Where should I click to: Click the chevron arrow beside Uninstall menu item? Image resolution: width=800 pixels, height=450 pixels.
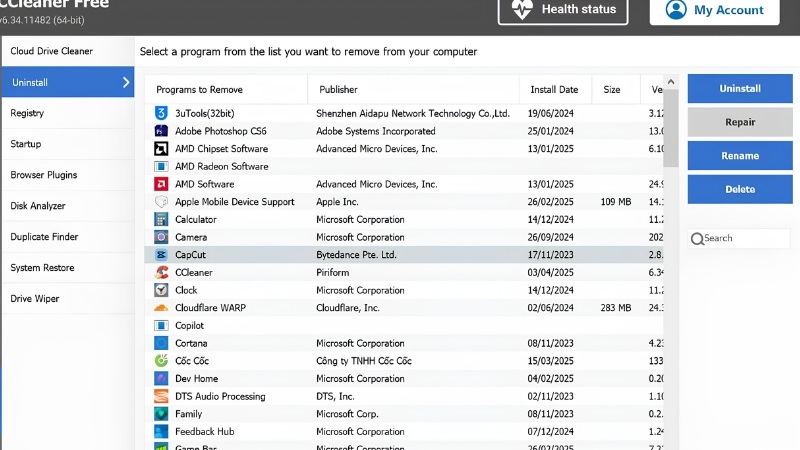(x=126, y=82)
